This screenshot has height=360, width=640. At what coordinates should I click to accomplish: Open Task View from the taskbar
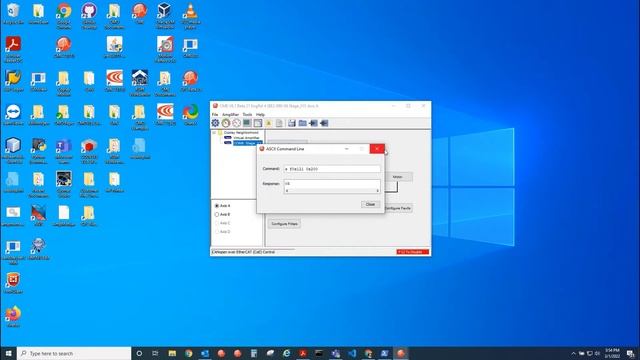[155, 353]
